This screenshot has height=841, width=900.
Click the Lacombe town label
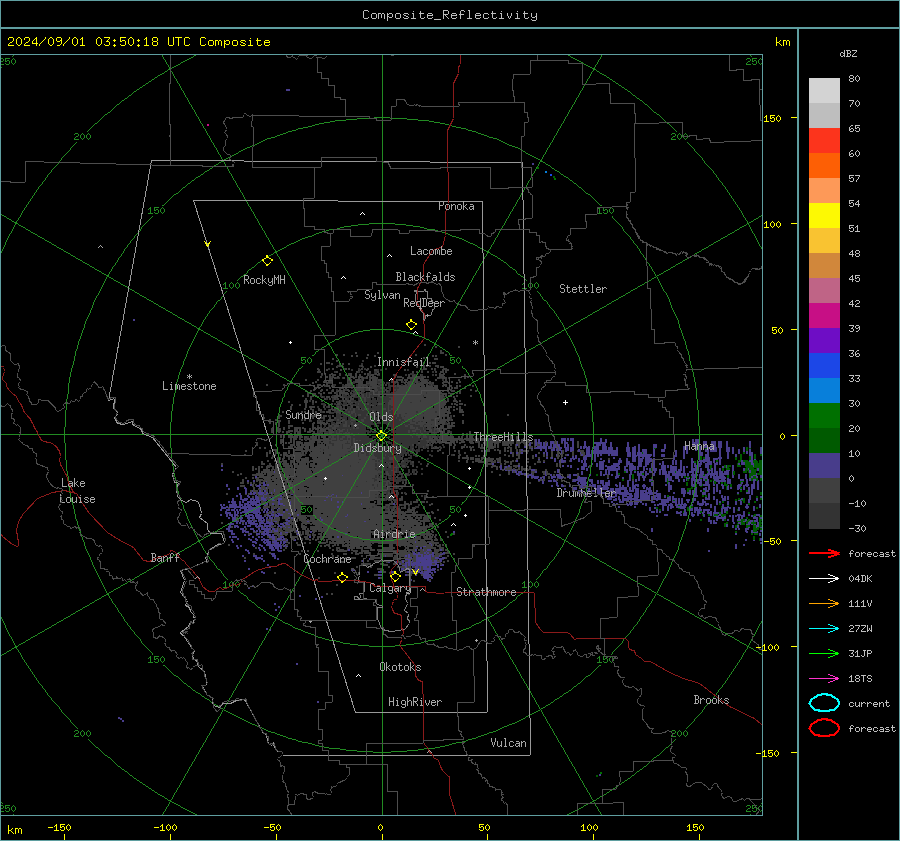431,251
